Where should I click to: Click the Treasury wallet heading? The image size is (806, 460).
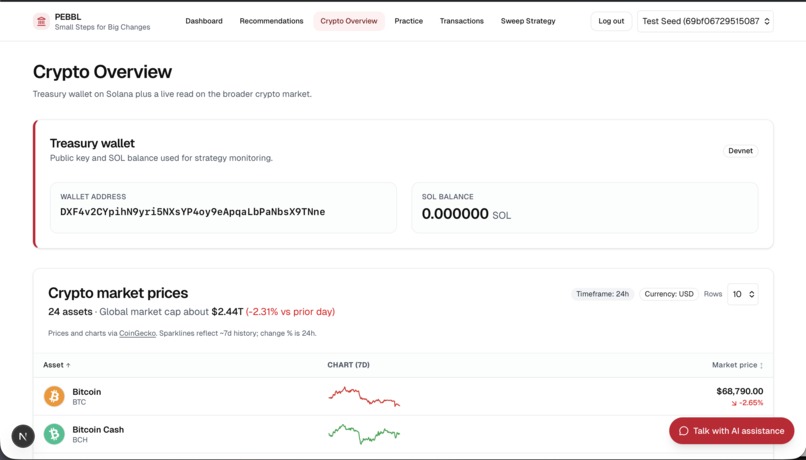pos(92,143)
